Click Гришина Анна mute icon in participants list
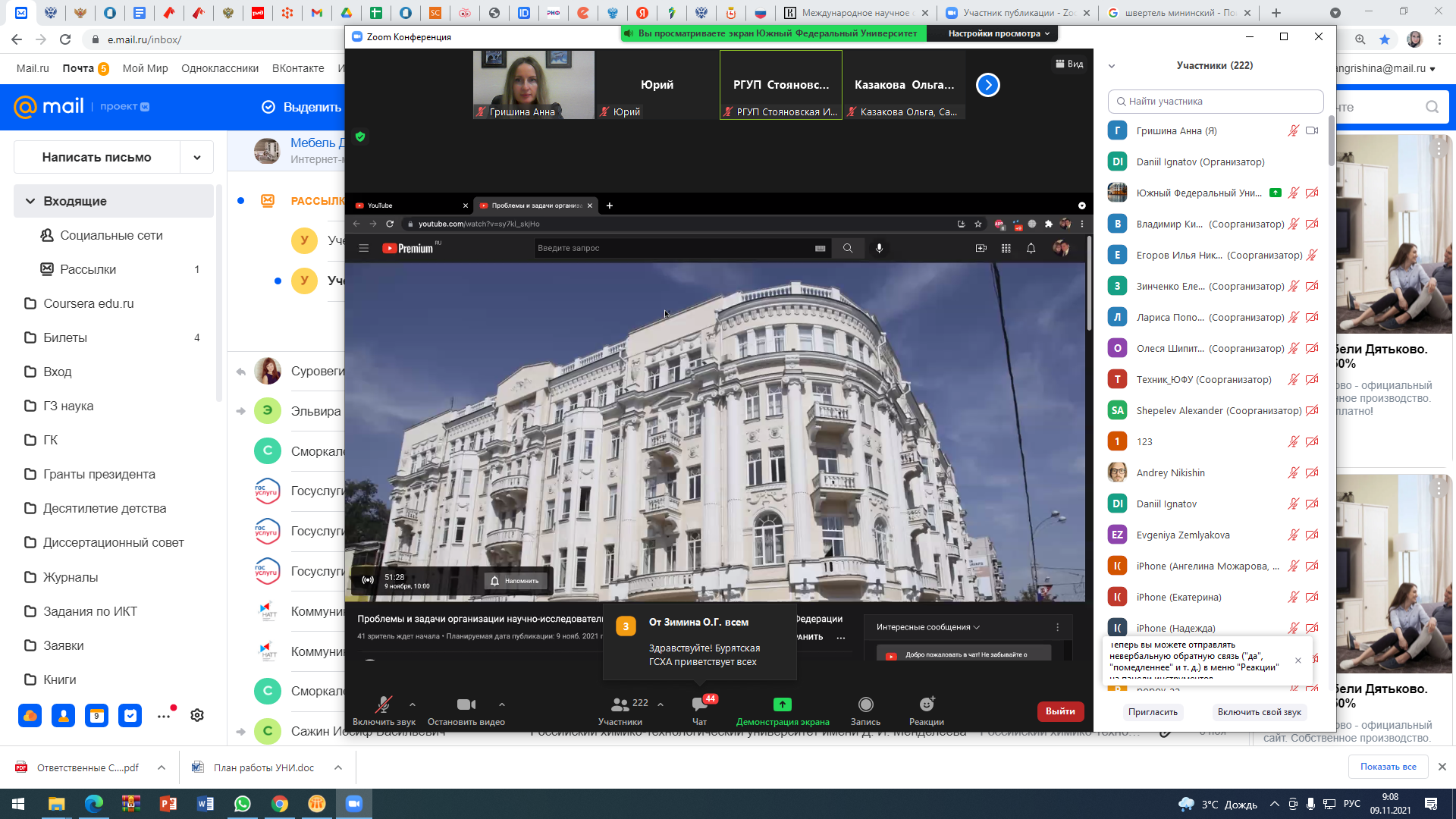The image size is (1456, 819). (x=1294, y=131)
